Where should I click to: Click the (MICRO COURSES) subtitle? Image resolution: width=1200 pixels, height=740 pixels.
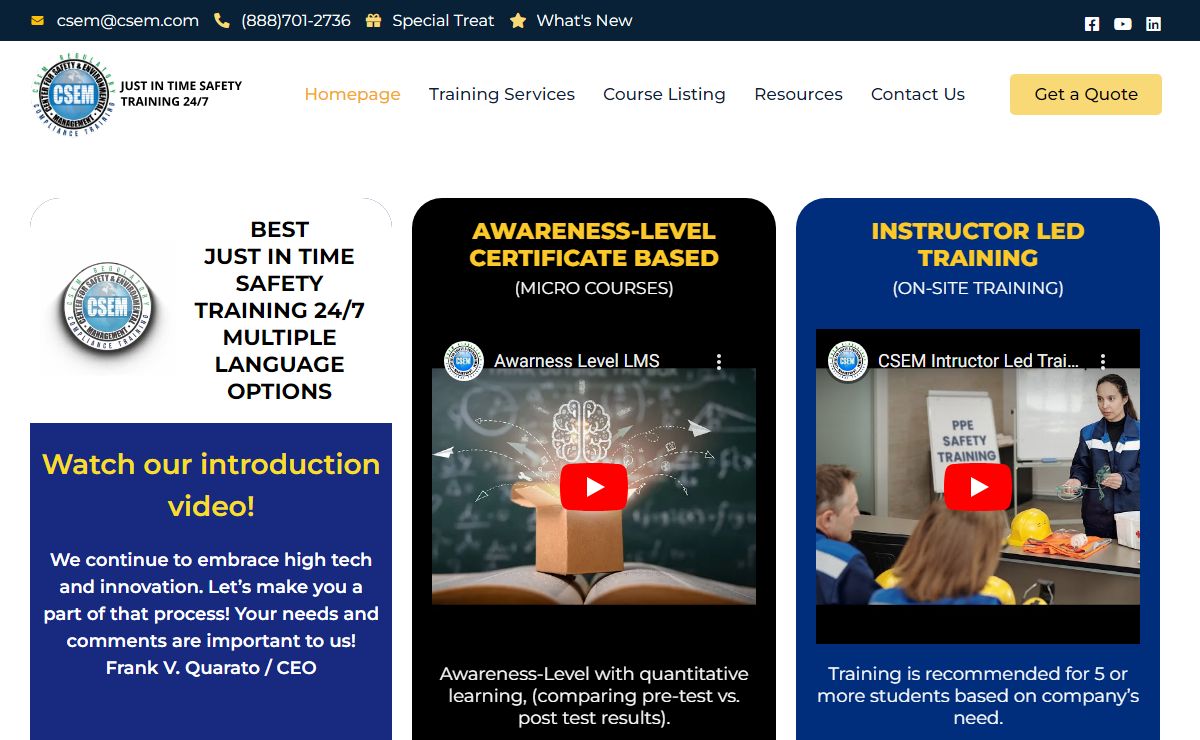click(x=594, y=288)
